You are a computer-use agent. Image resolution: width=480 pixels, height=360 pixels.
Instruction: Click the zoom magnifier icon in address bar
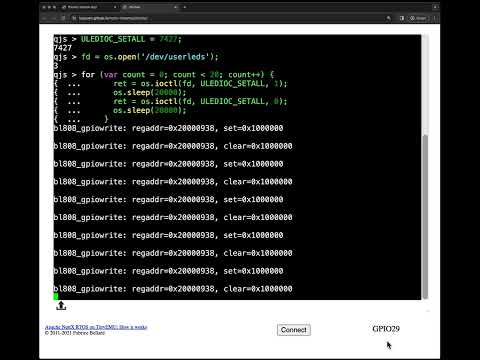tap(388, 18)
